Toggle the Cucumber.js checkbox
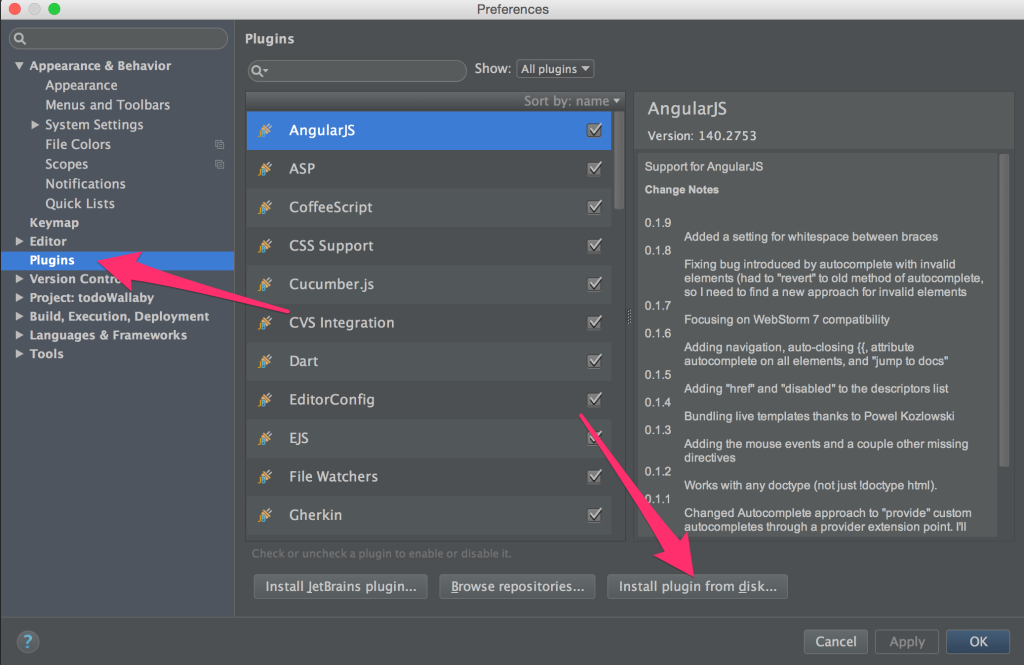Image resolution: width=1024 pixels, height=665 pixels. click(594, 284)
